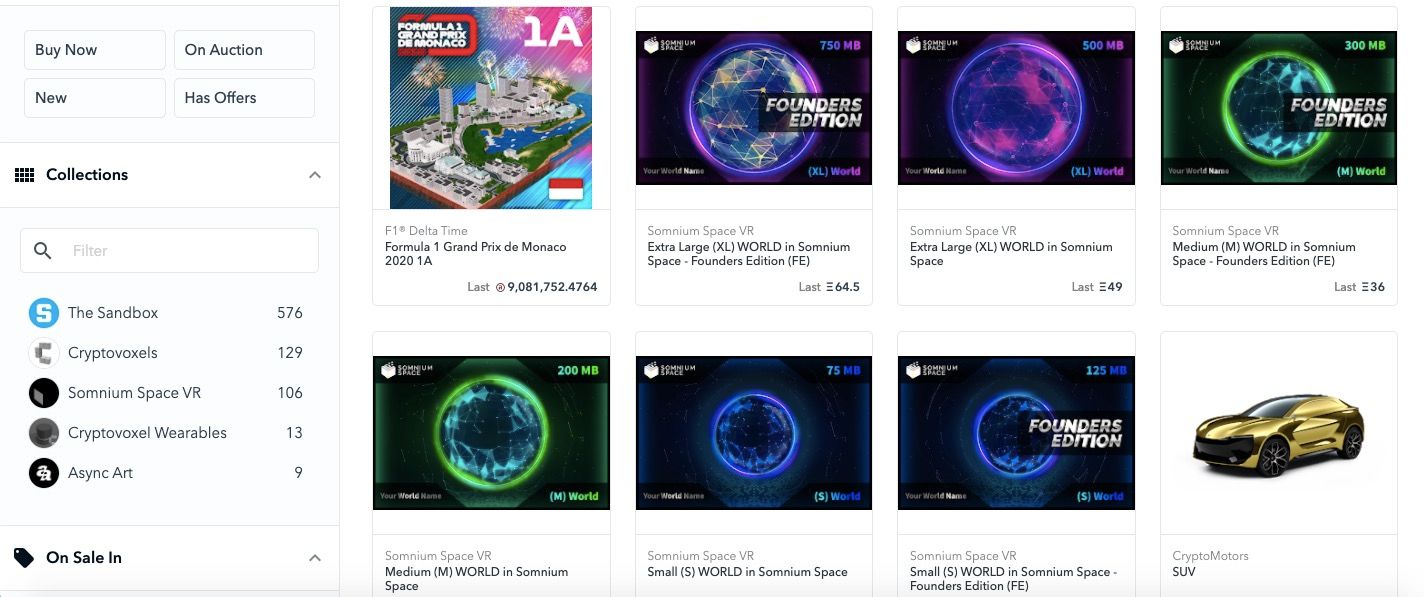
Task: Click the Cryptovoxels collection icon
Action: coord(44,353)
